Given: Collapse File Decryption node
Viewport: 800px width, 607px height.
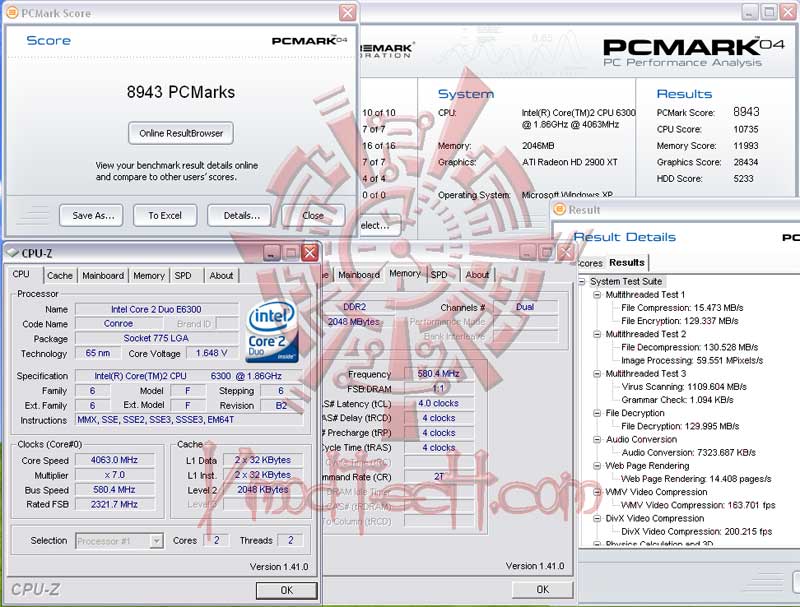Looking at the screenshot, I should (x=597, y=413).
